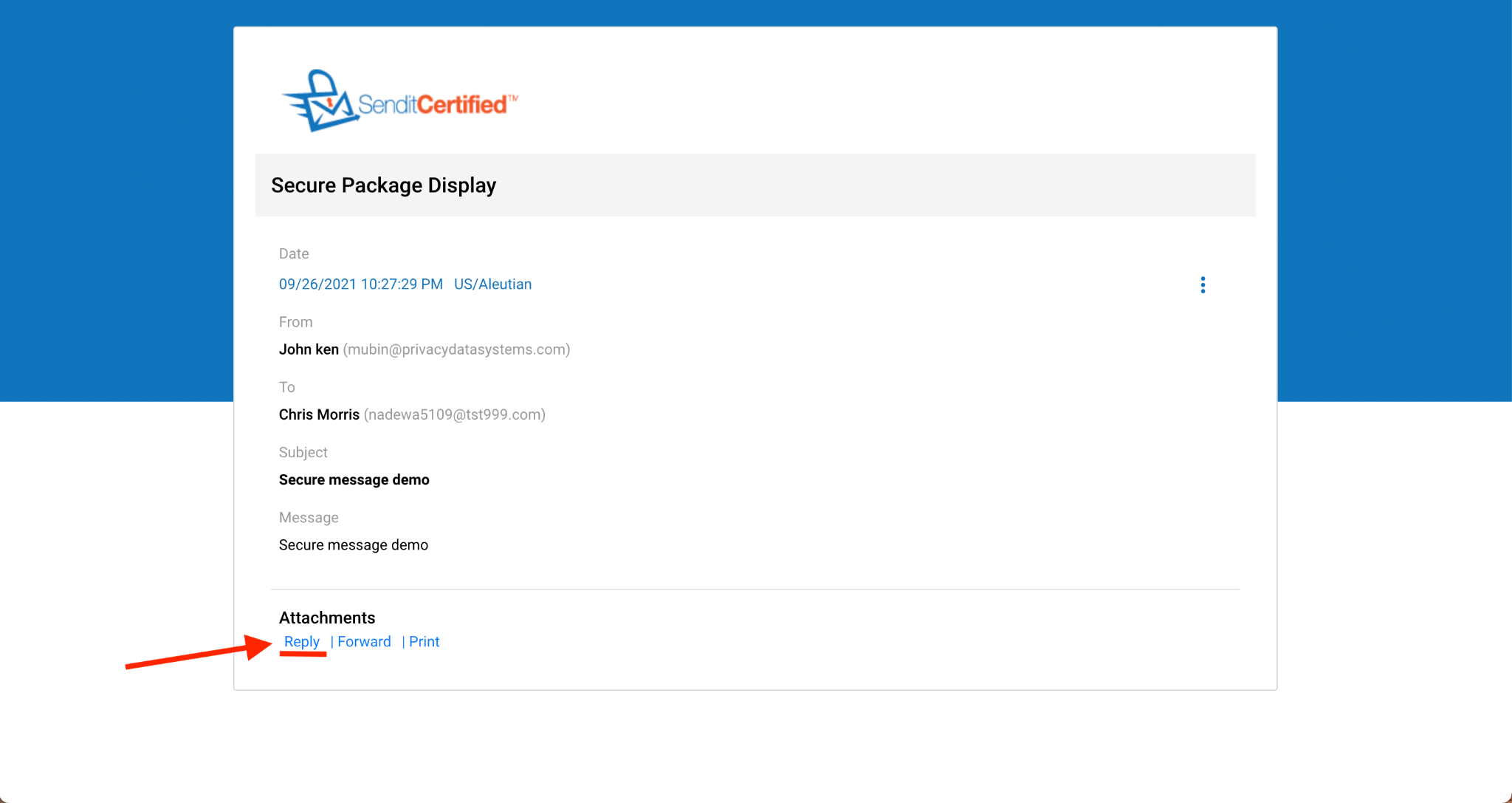Click the message body text
The height and width of the screenshot is (803, 1512).
click(353, 545)
